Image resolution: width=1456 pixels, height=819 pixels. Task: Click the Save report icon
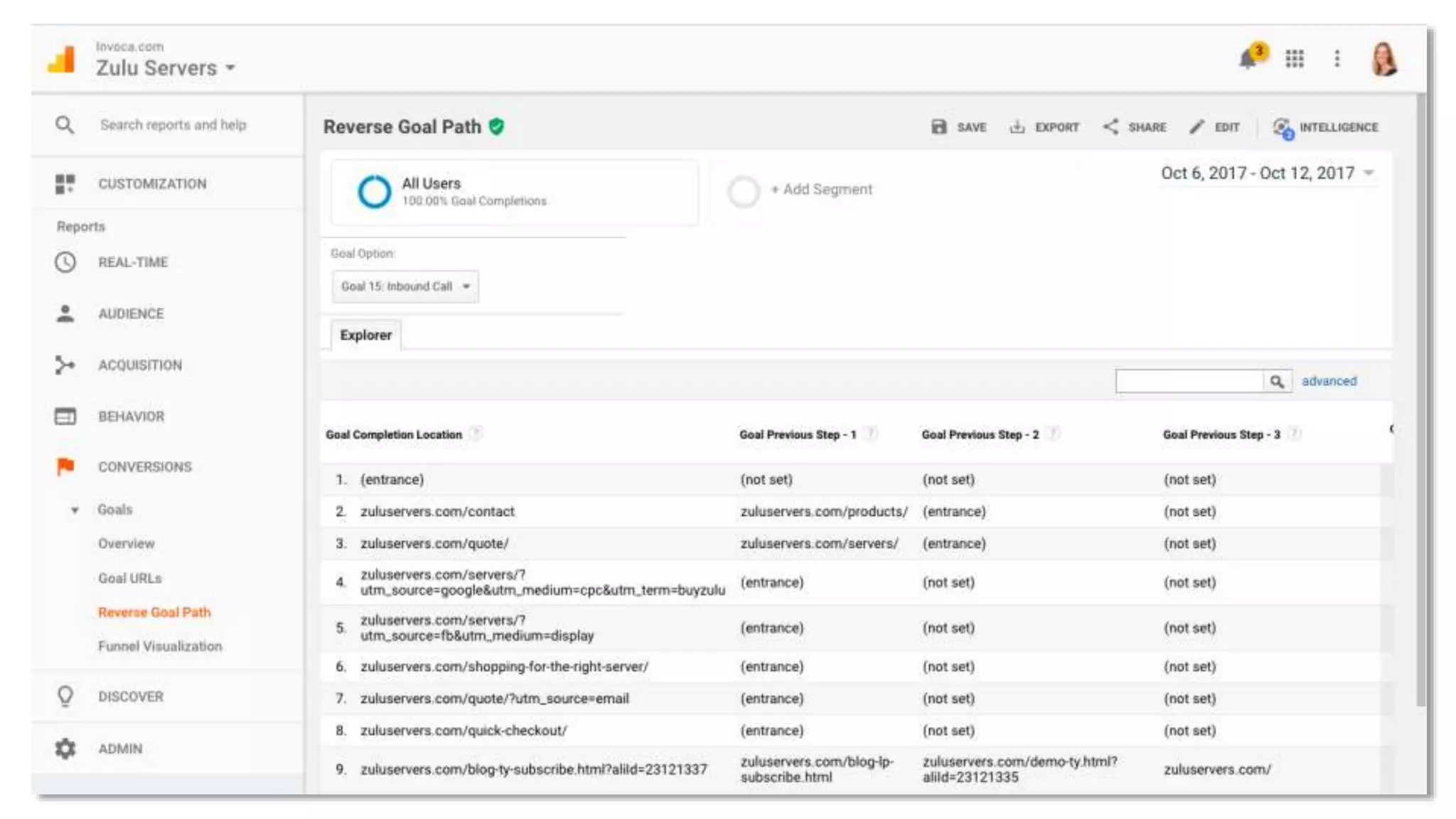tap(939, 127)
